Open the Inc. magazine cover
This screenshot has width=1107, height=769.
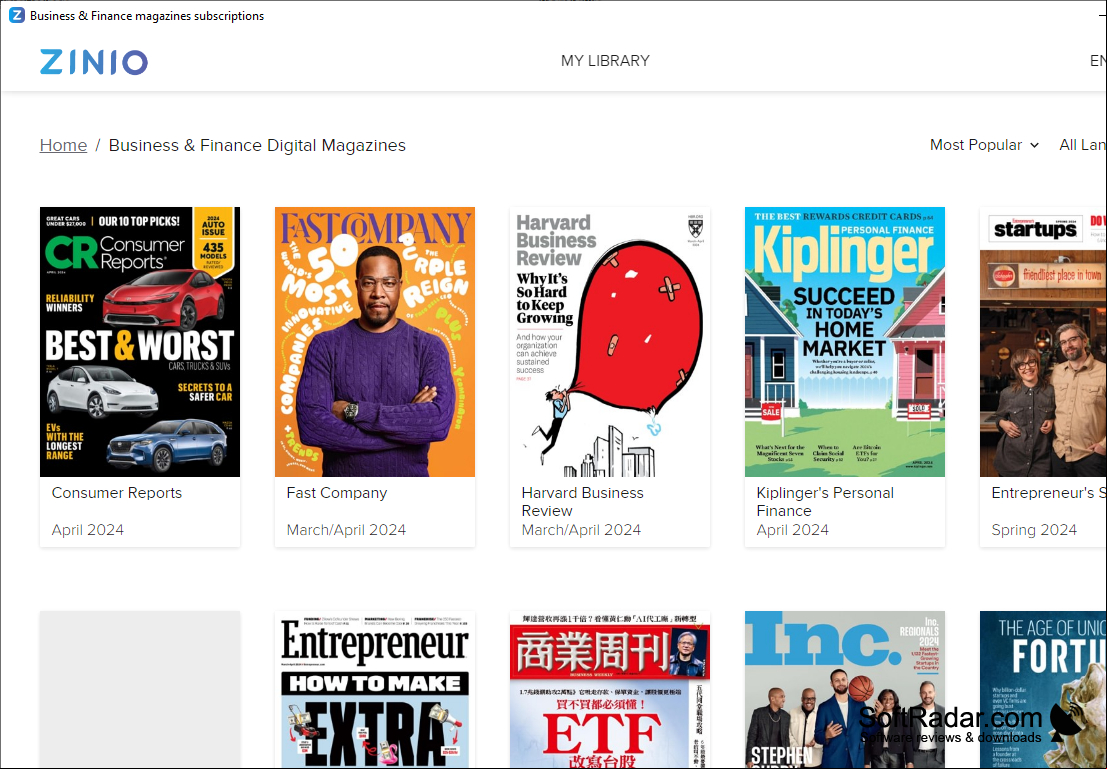pos(845,690)
